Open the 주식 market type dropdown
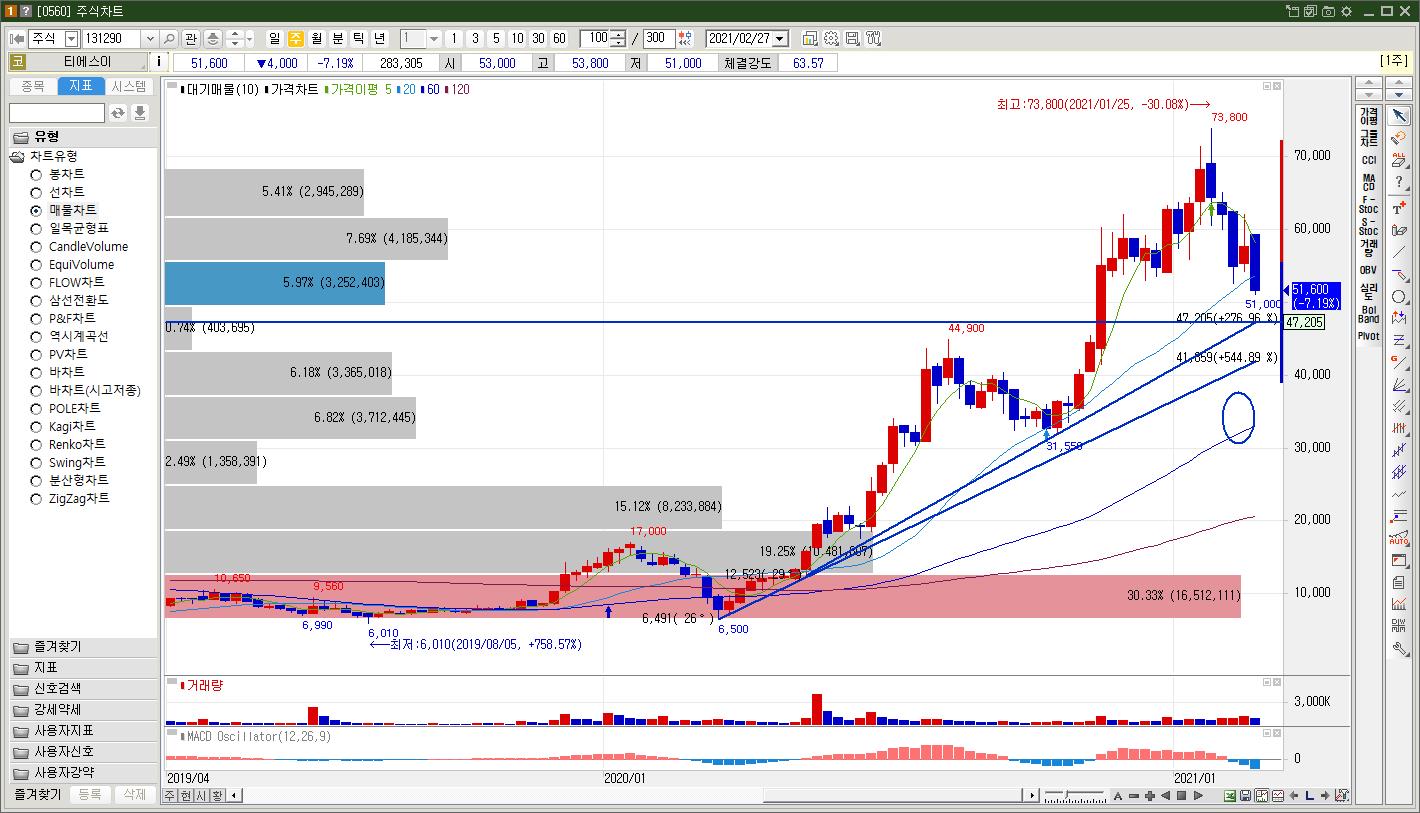 [x=71, y=38]
